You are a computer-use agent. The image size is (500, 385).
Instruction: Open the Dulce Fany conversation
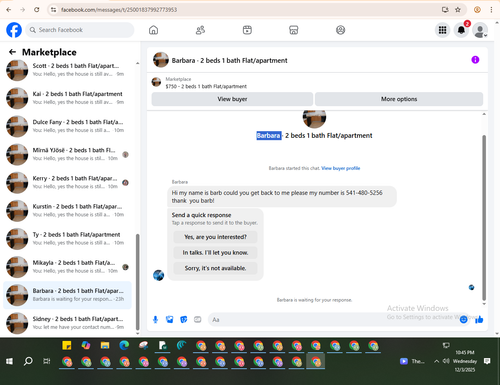(x=67, y=126)
